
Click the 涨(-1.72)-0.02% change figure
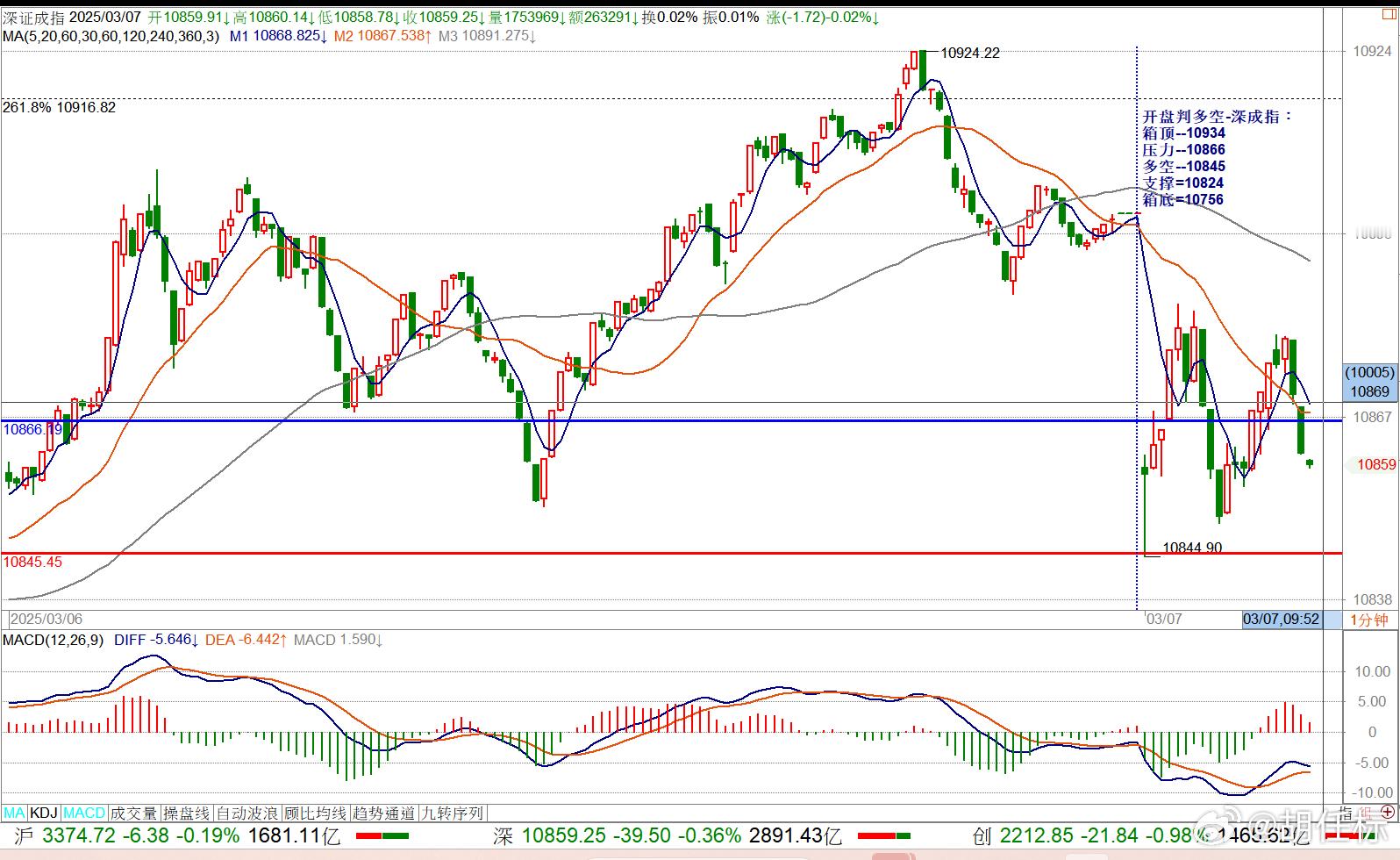pos(824,17)
